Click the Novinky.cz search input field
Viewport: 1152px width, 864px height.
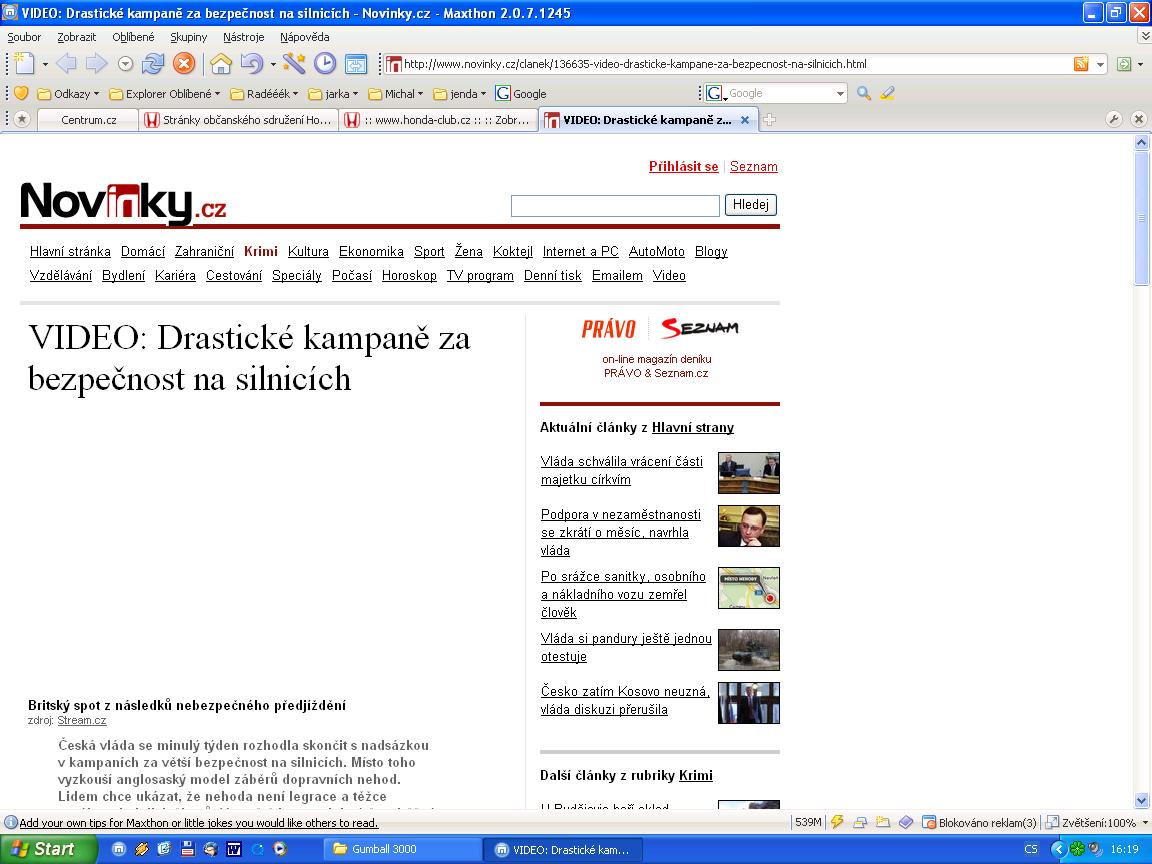pyautogui.click(x=615, y=206)
